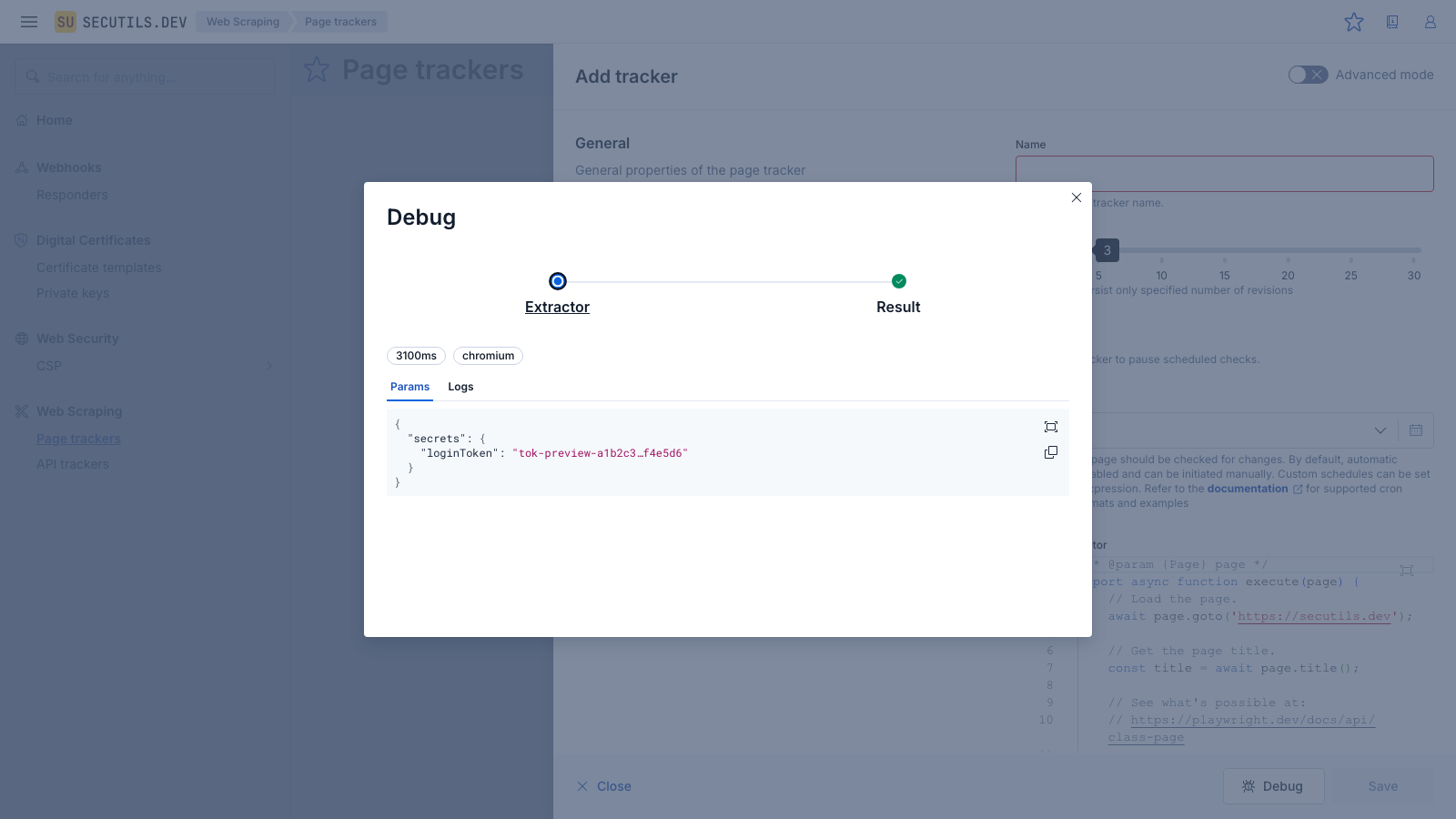Expand the CSP section chevron in the sidebar
The image size is (1456, 819).
[268, 366]
